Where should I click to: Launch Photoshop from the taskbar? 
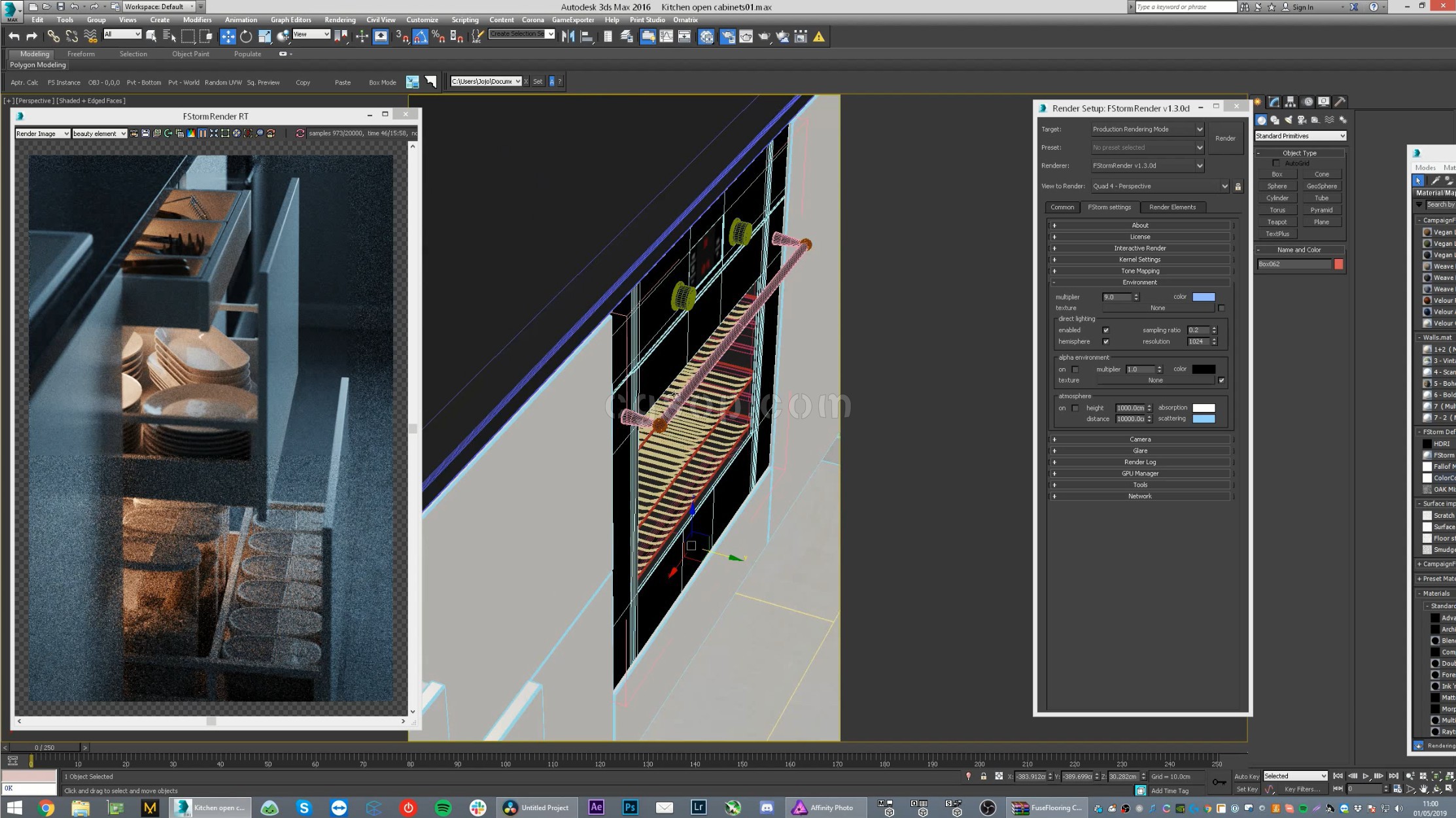(x=630, y=808)
